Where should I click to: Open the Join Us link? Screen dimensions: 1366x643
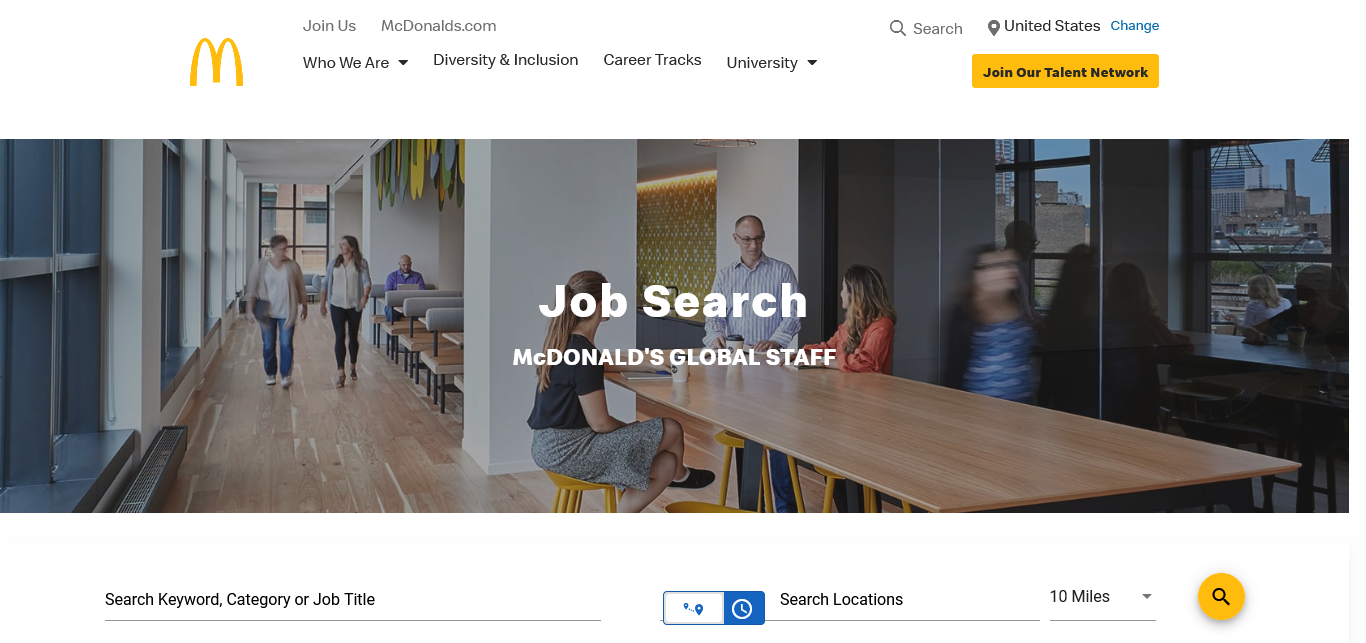tap(330, 26)
